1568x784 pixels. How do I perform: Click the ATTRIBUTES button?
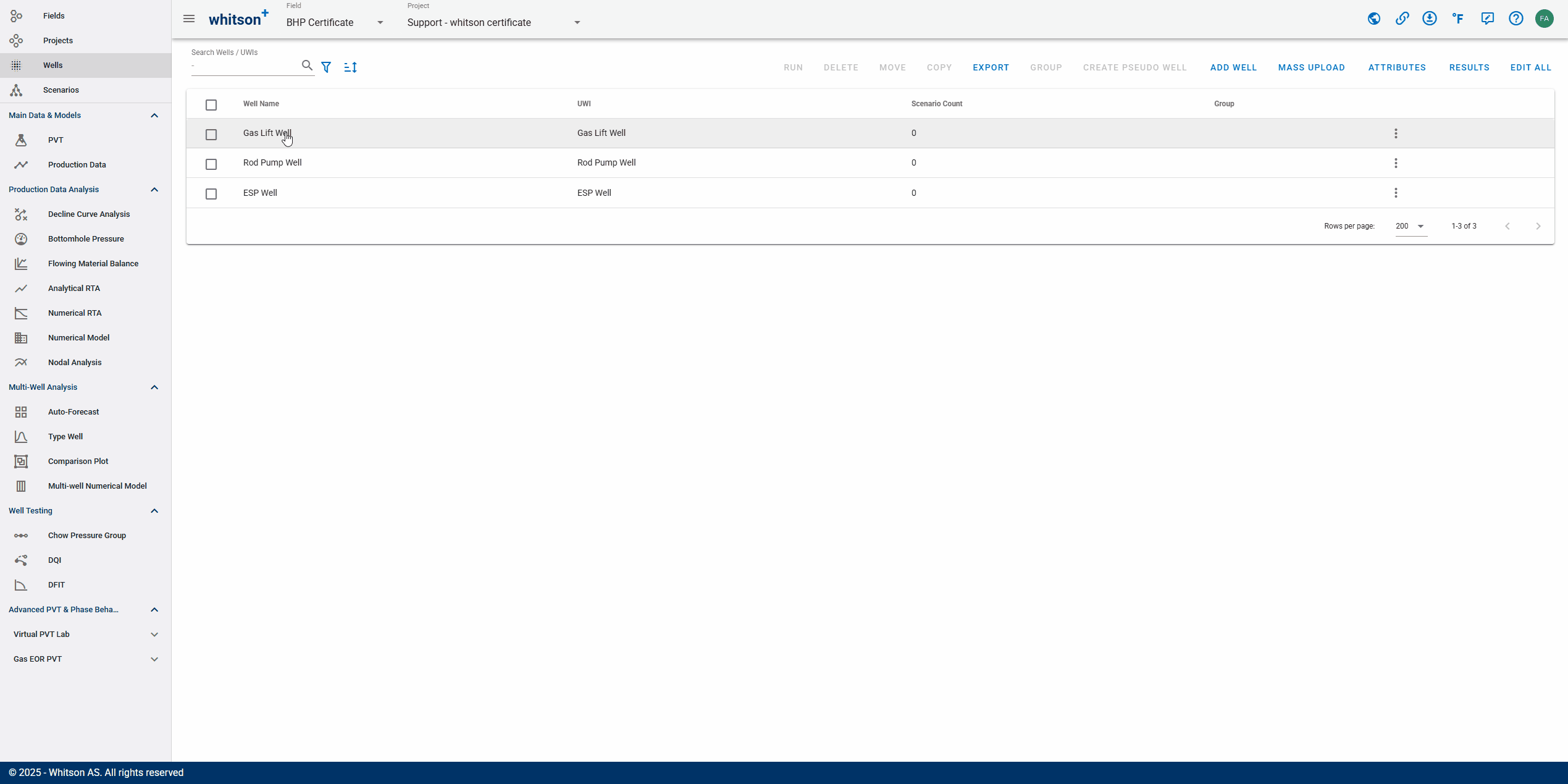point(1397,67)
